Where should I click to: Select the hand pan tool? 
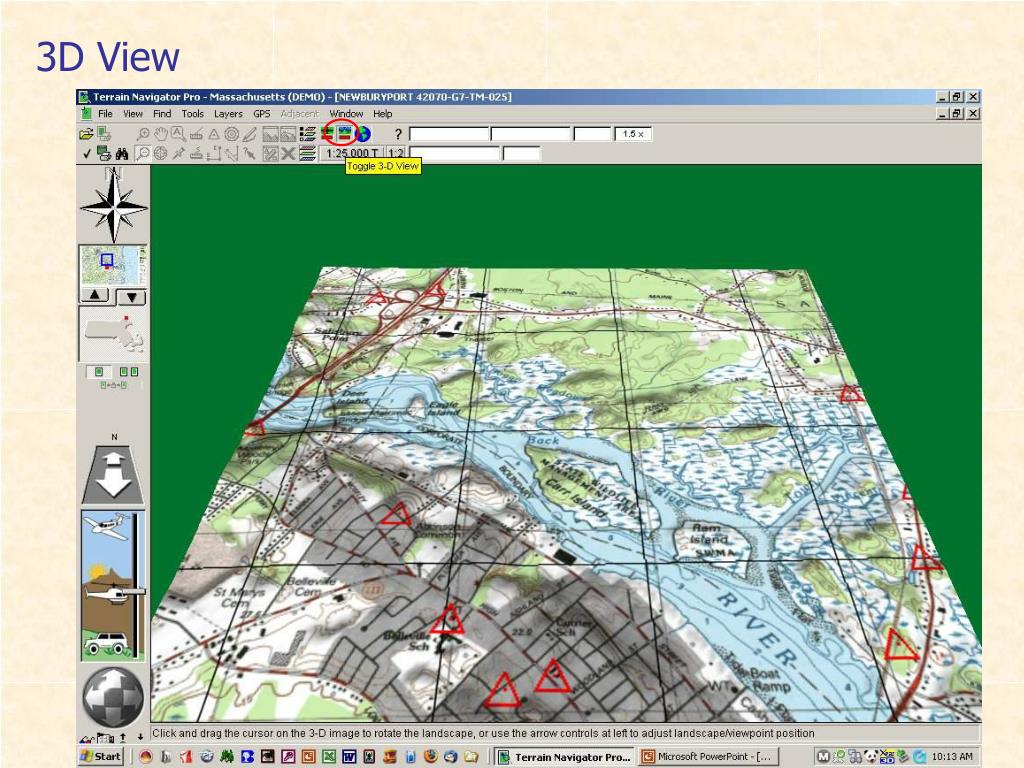tap(160, 134)
